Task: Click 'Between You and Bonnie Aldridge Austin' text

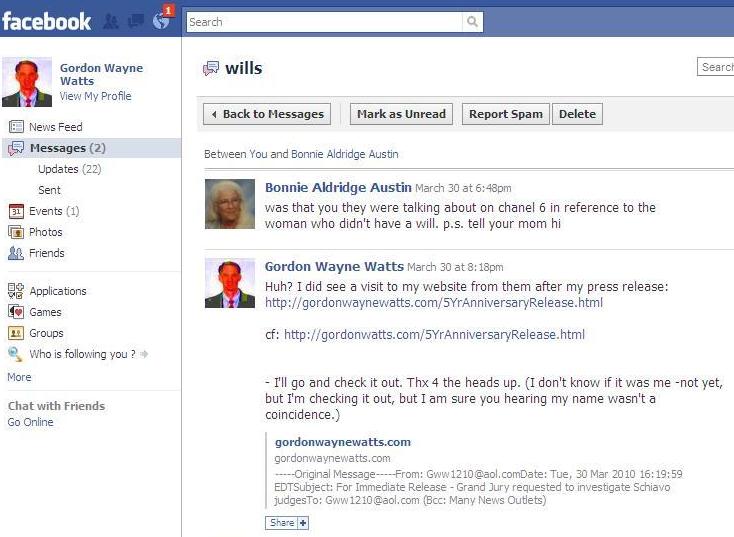Action: click(301, 154)
